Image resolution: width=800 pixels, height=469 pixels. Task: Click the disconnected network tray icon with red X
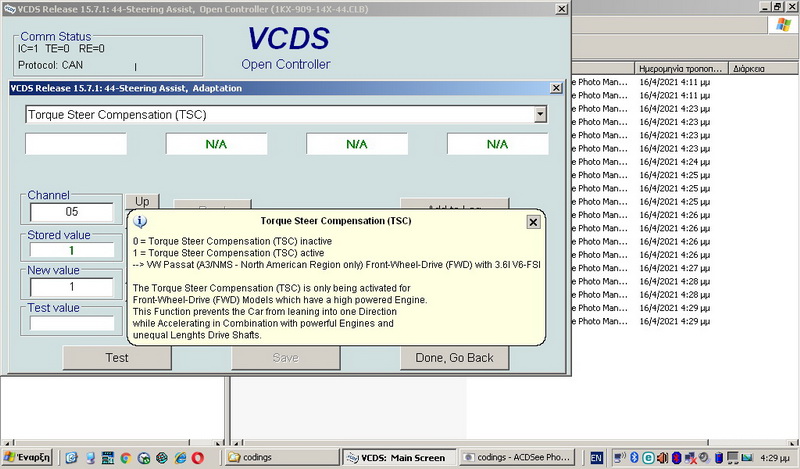click(x=690, y=457)
